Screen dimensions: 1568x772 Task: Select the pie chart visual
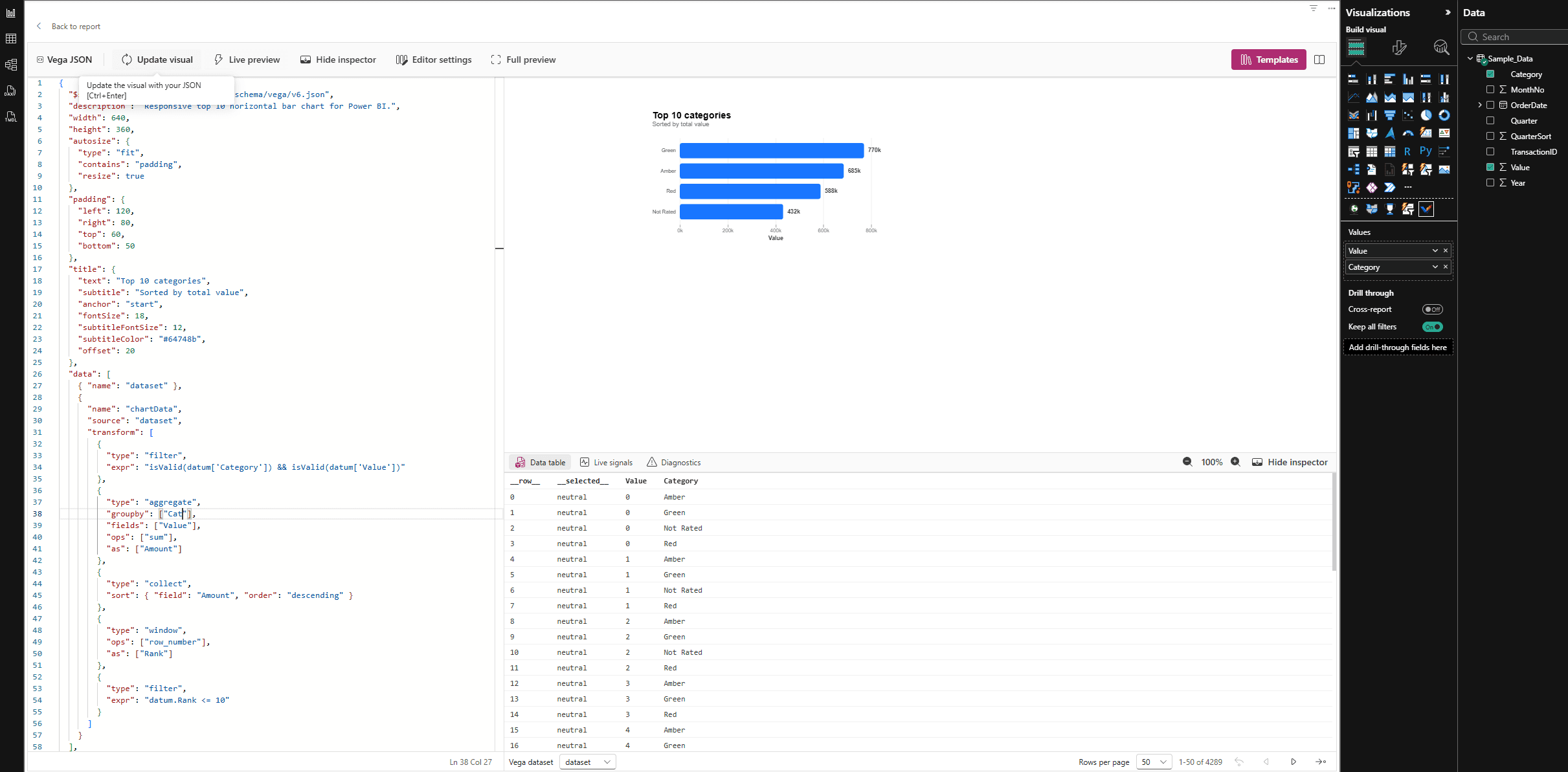tap(1426, 115)
